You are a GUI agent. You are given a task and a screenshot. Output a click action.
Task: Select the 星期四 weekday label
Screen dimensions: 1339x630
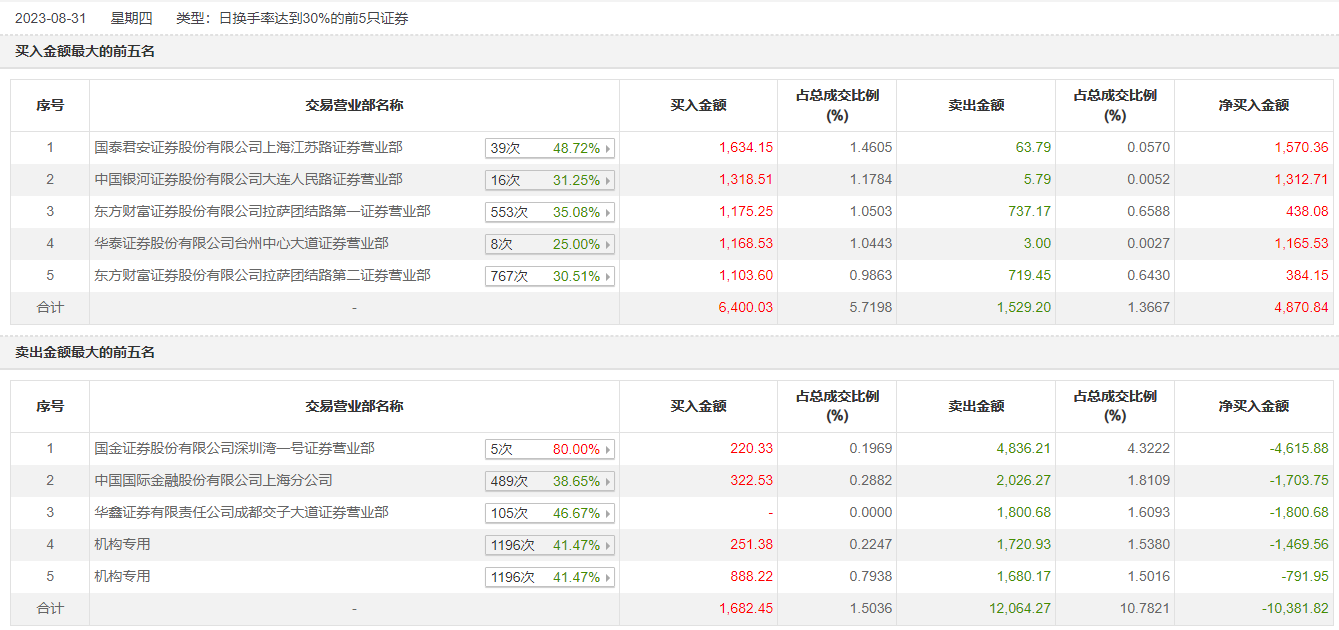coord(132,18)
